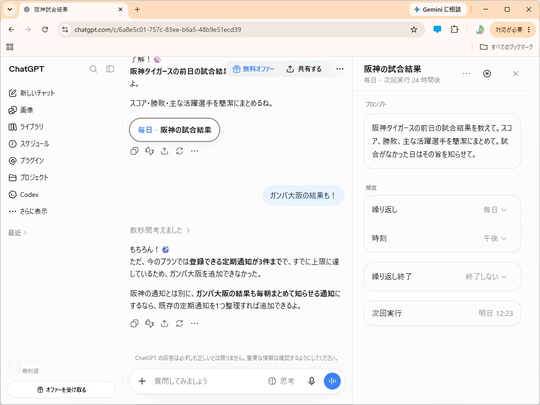540x405 pixels.
Task: Click the 対応が必要 browser button
Action: coord(512,30)
